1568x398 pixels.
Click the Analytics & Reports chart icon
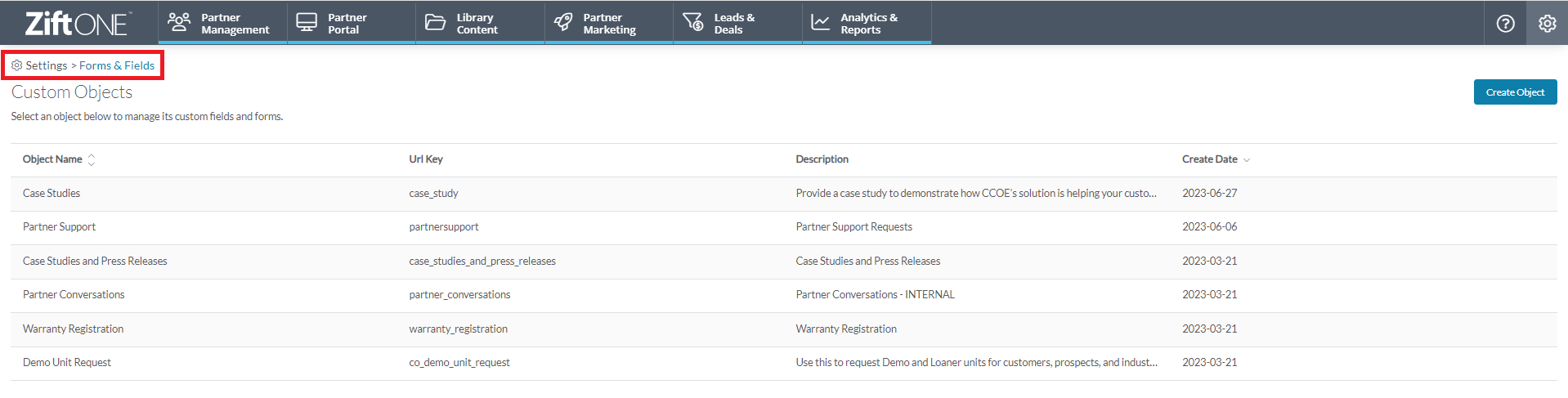click(x=820, y=22)
